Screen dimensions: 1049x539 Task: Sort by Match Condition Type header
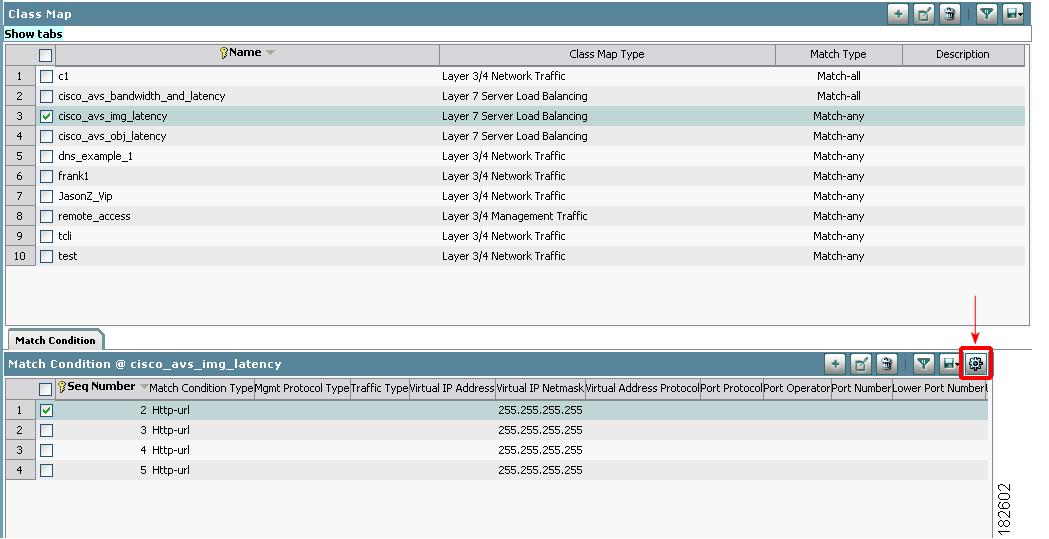(201, 389)
